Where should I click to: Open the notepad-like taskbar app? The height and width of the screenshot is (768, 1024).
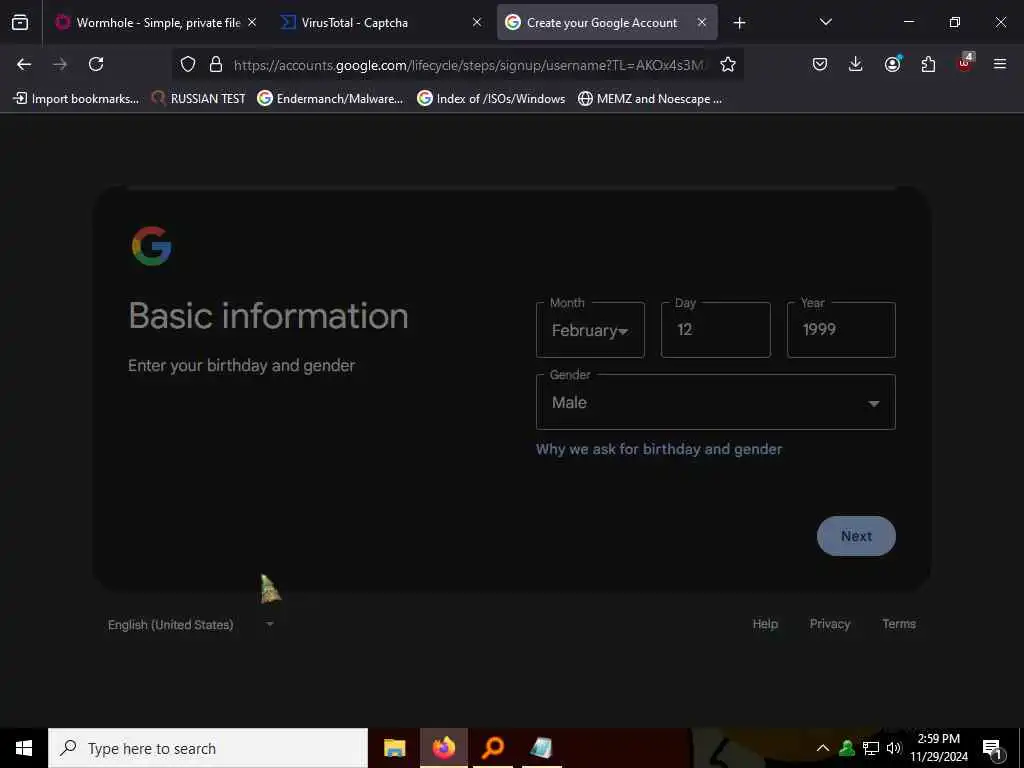(x=541, y=748)
